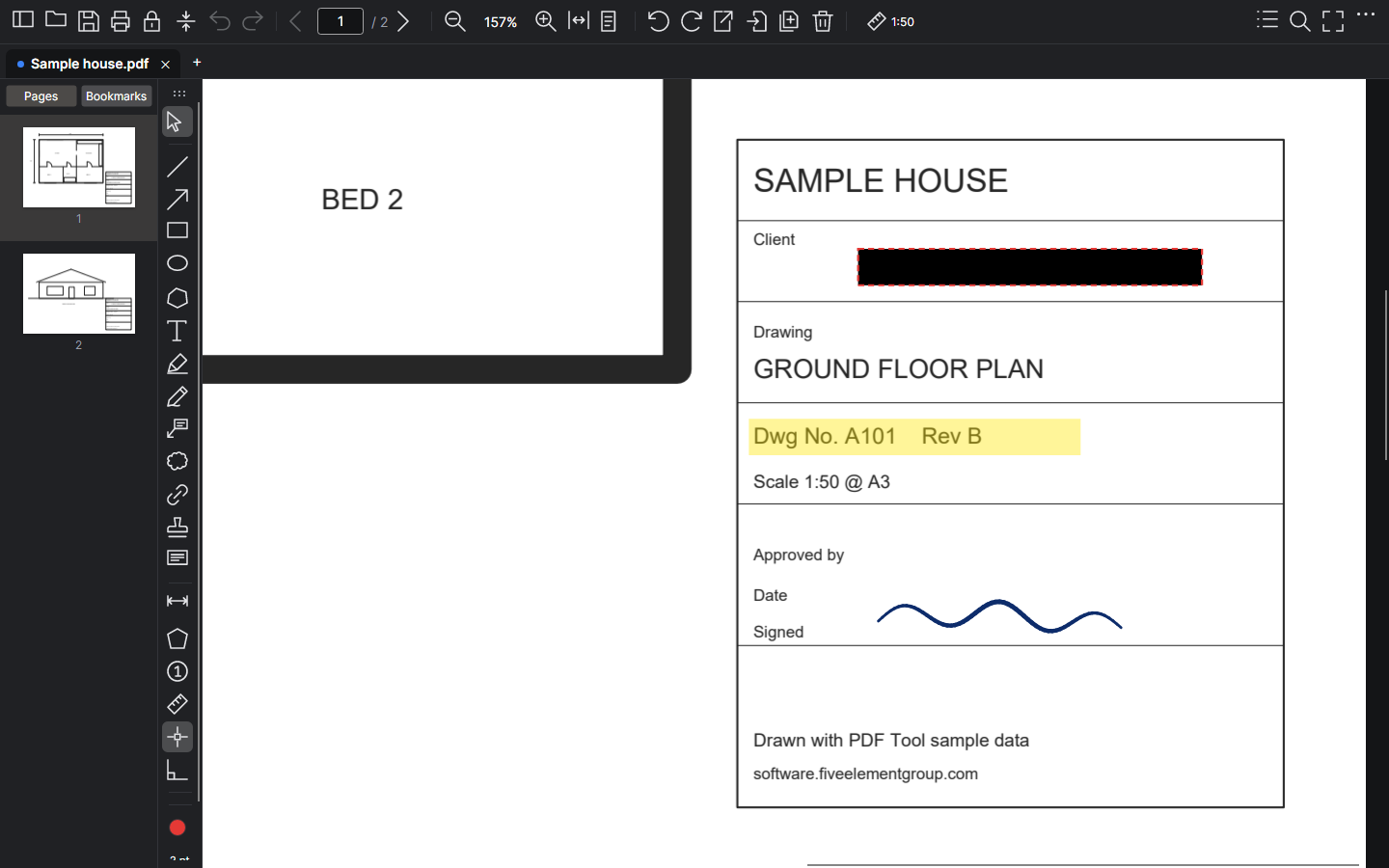Select page 2 thumbnail
Image resolution: width=1389 pixels, height=868 pixels.
(79, 293)
